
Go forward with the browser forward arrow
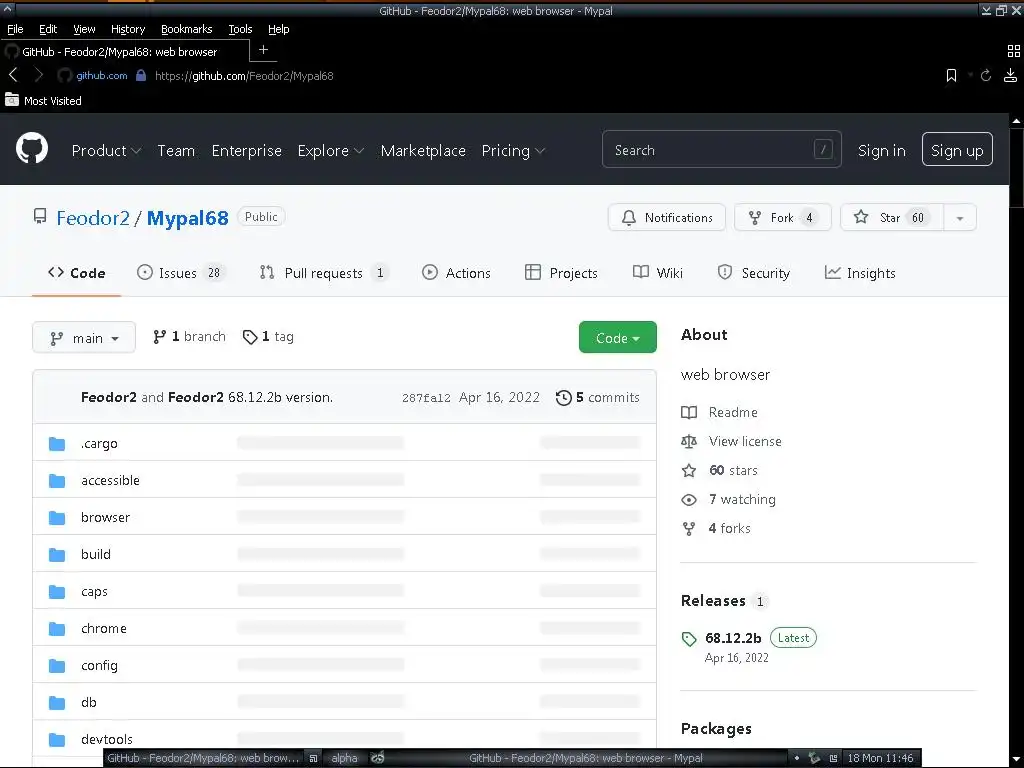(x=39, y=75)
